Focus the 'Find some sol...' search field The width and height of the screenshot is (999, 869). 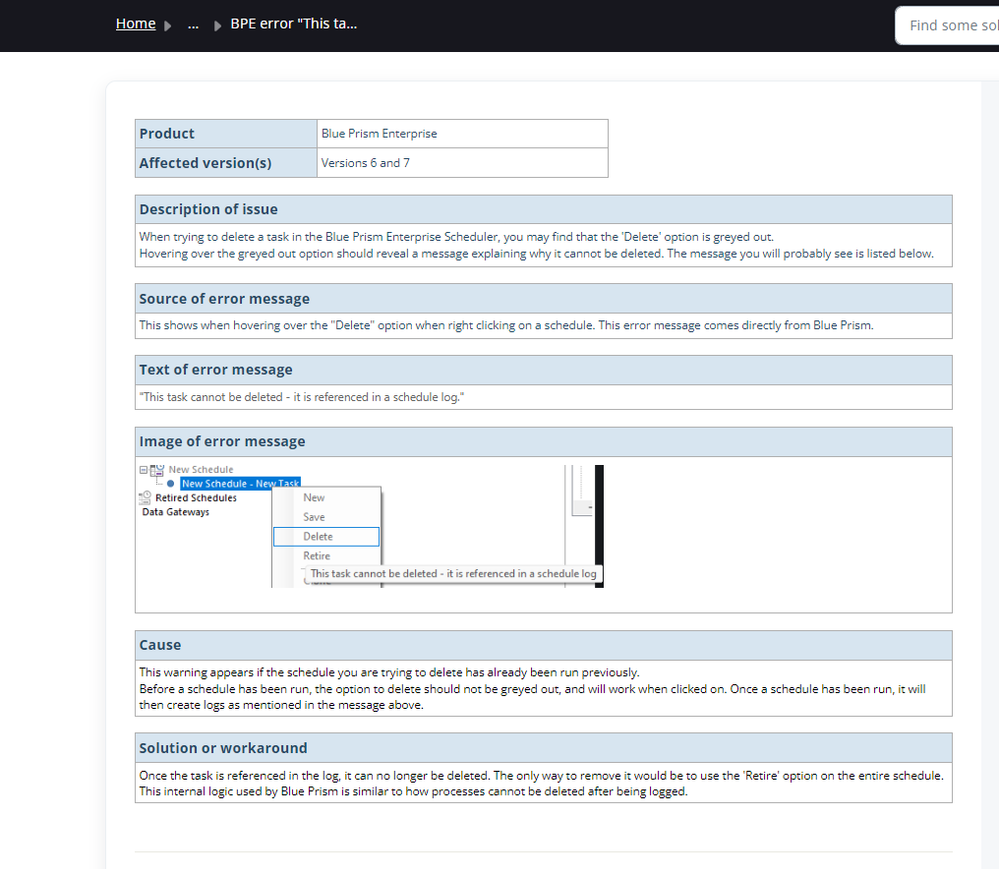(x=947, y=25)
